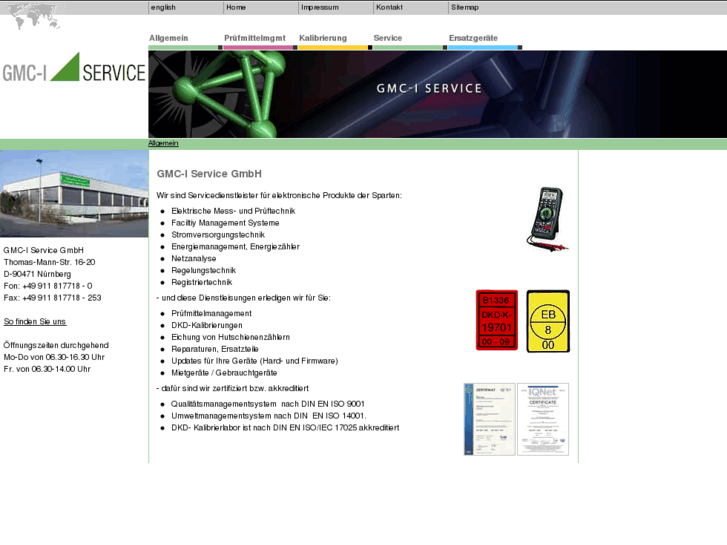Click the 'Registriertechnik' list item
This screenshot has height=545, width=727.
coord(202,282)
